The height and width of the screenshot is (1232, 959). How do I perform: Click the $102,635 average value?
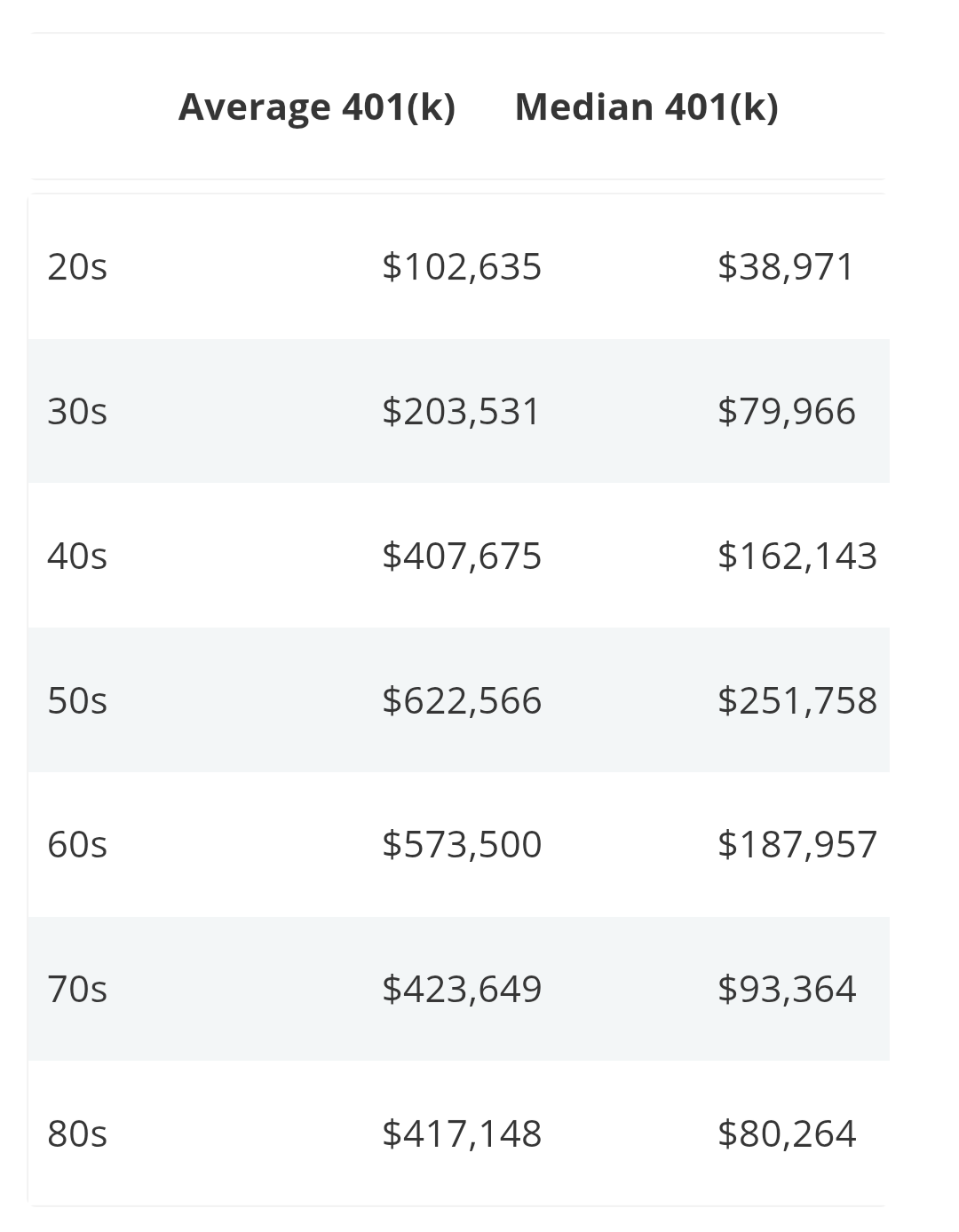462,267
